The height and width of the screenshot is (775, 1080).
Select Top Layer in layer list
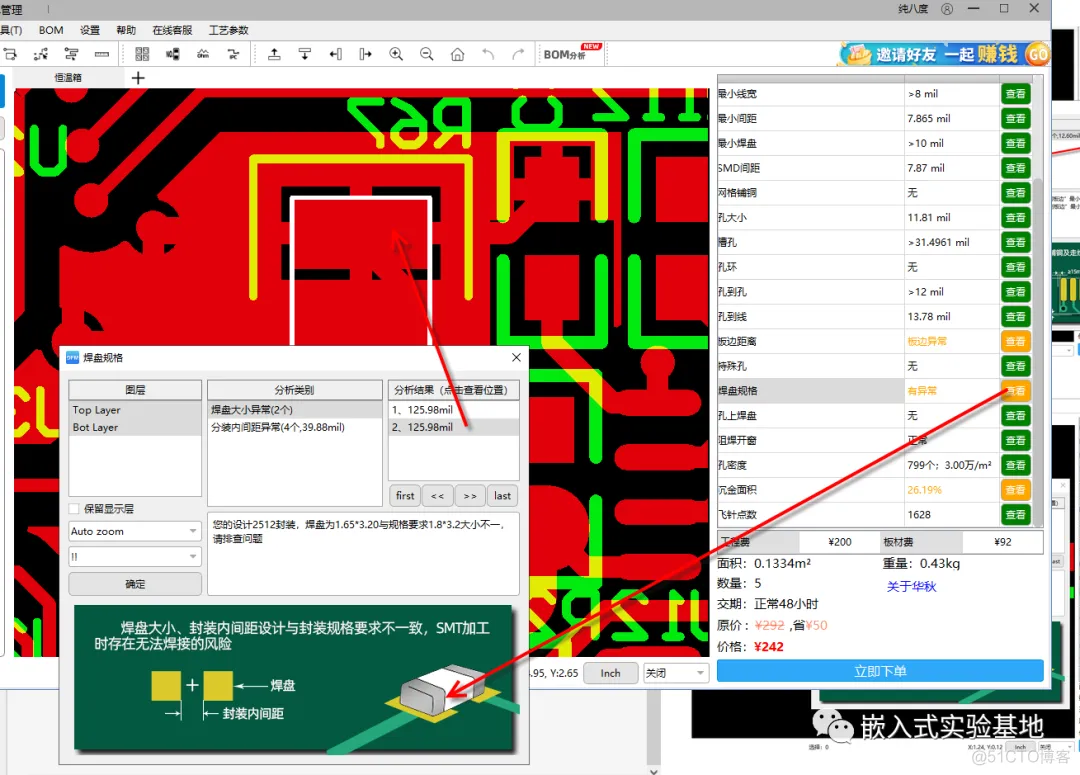[x=135, y=409]
